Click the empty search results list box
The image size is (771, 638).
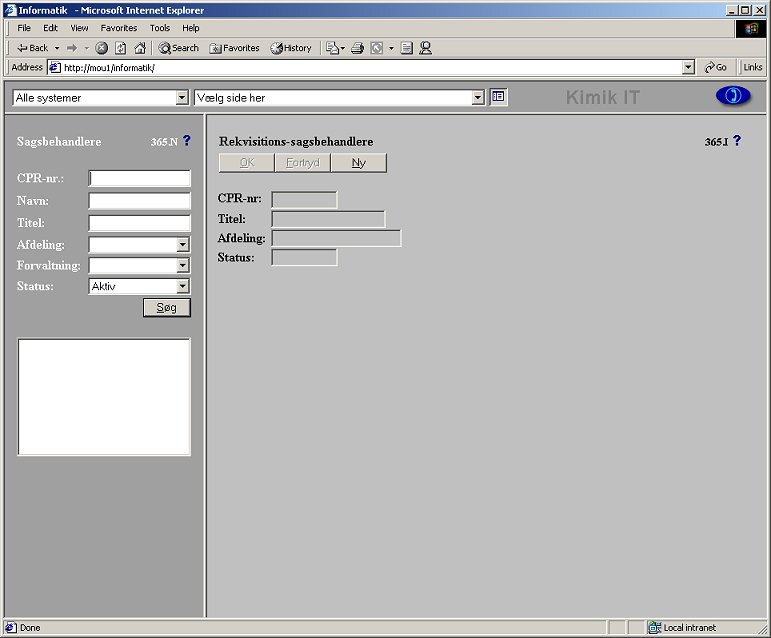click(x=104, y=397)
